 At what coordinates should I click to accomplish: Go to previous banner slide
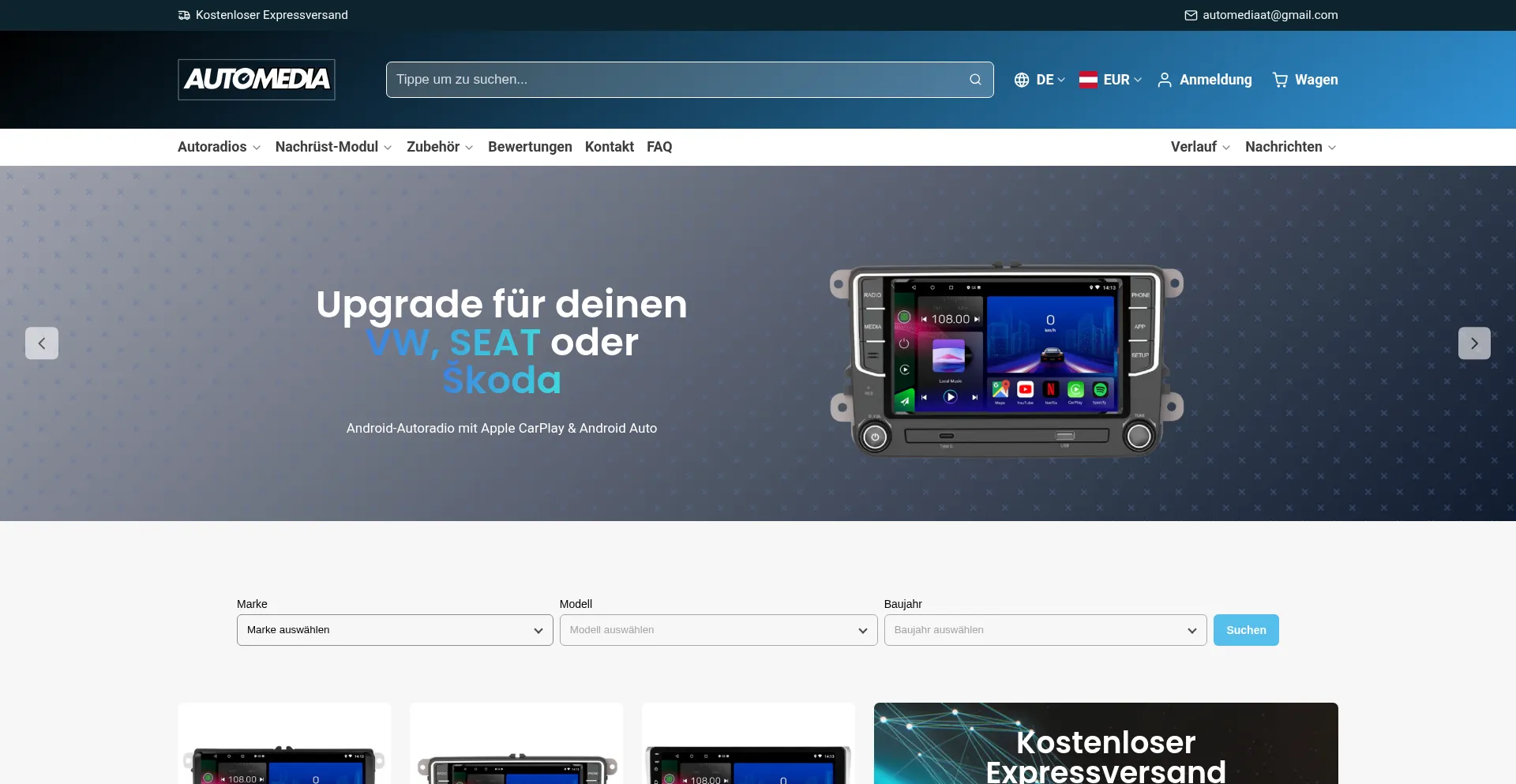[x=42, y=343]
